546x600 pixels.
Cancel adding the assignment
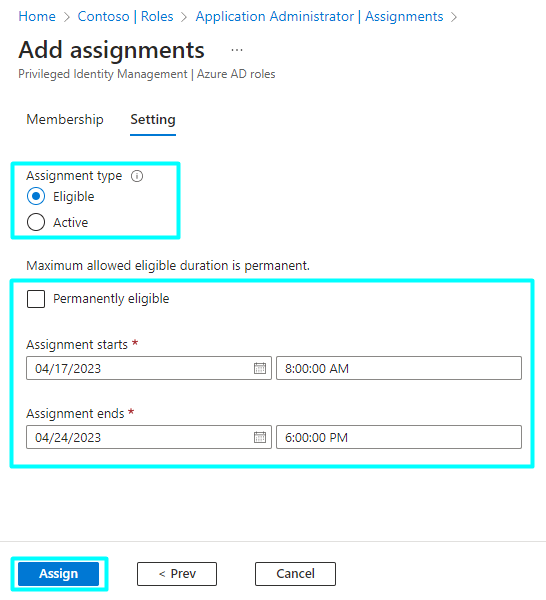[x=295, y=574]
